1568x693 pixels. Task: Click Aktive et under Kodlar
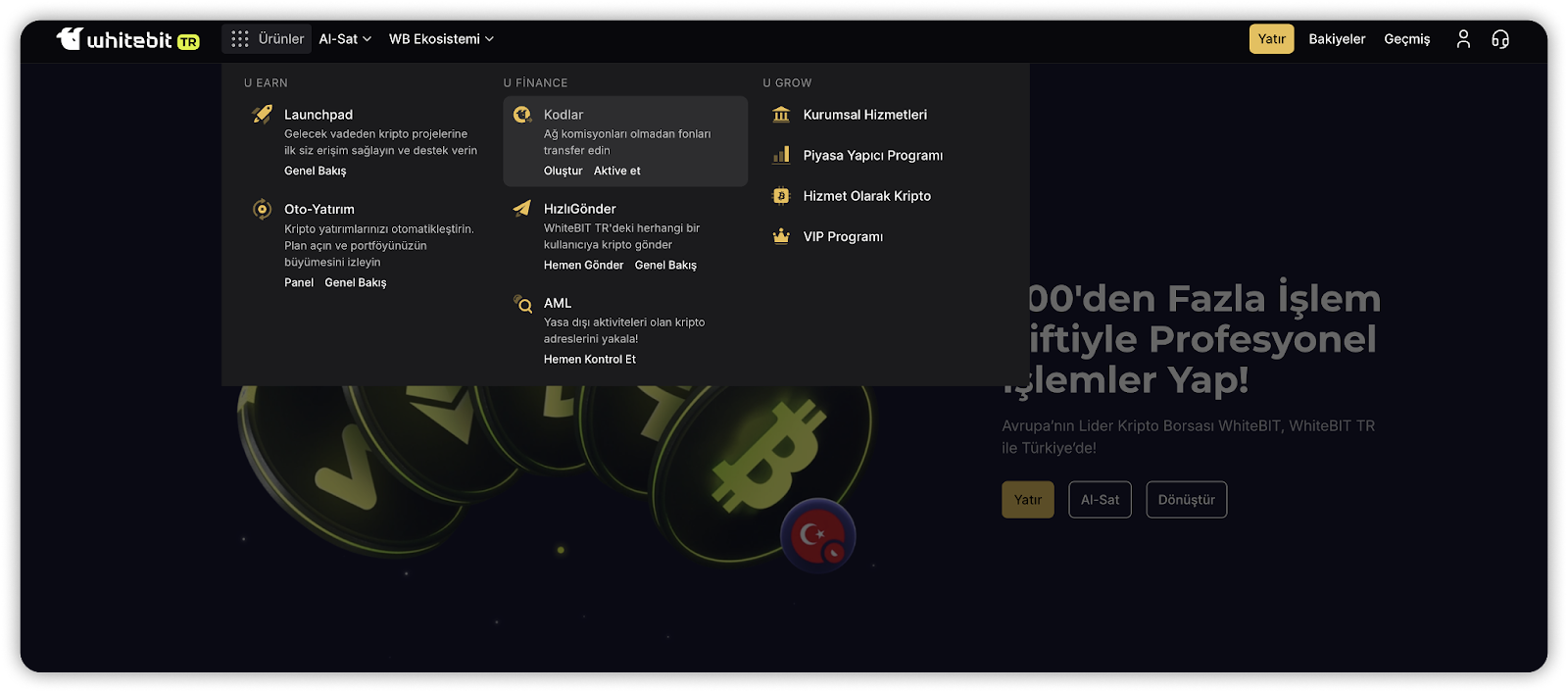click(616, 171)
